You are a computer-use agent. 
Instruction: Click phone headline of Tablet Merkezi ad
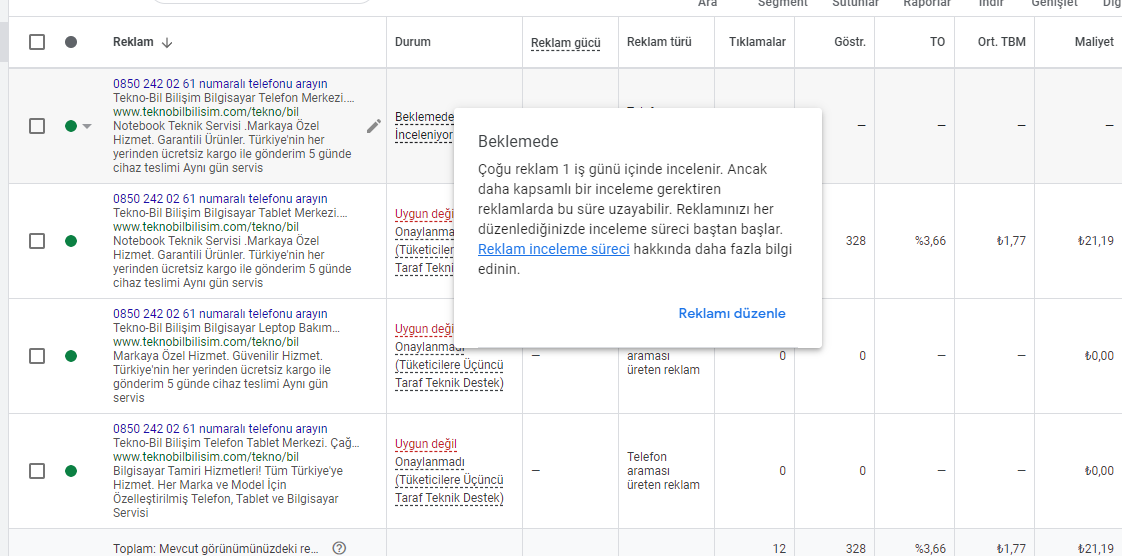tap(220, 199)
